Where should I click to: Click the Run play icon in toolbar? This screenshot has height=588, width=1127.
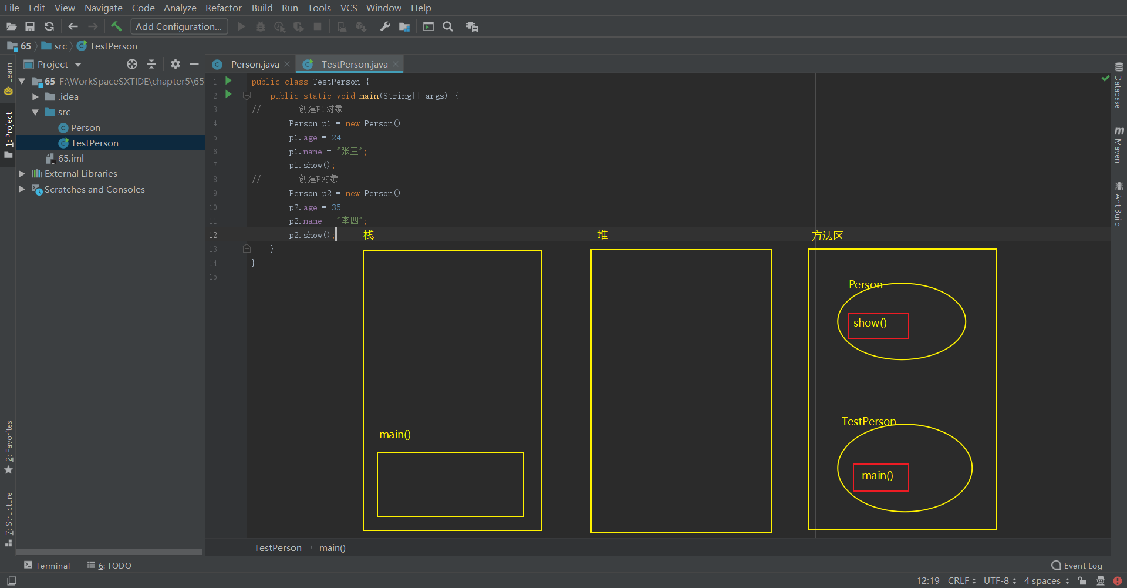242,27
